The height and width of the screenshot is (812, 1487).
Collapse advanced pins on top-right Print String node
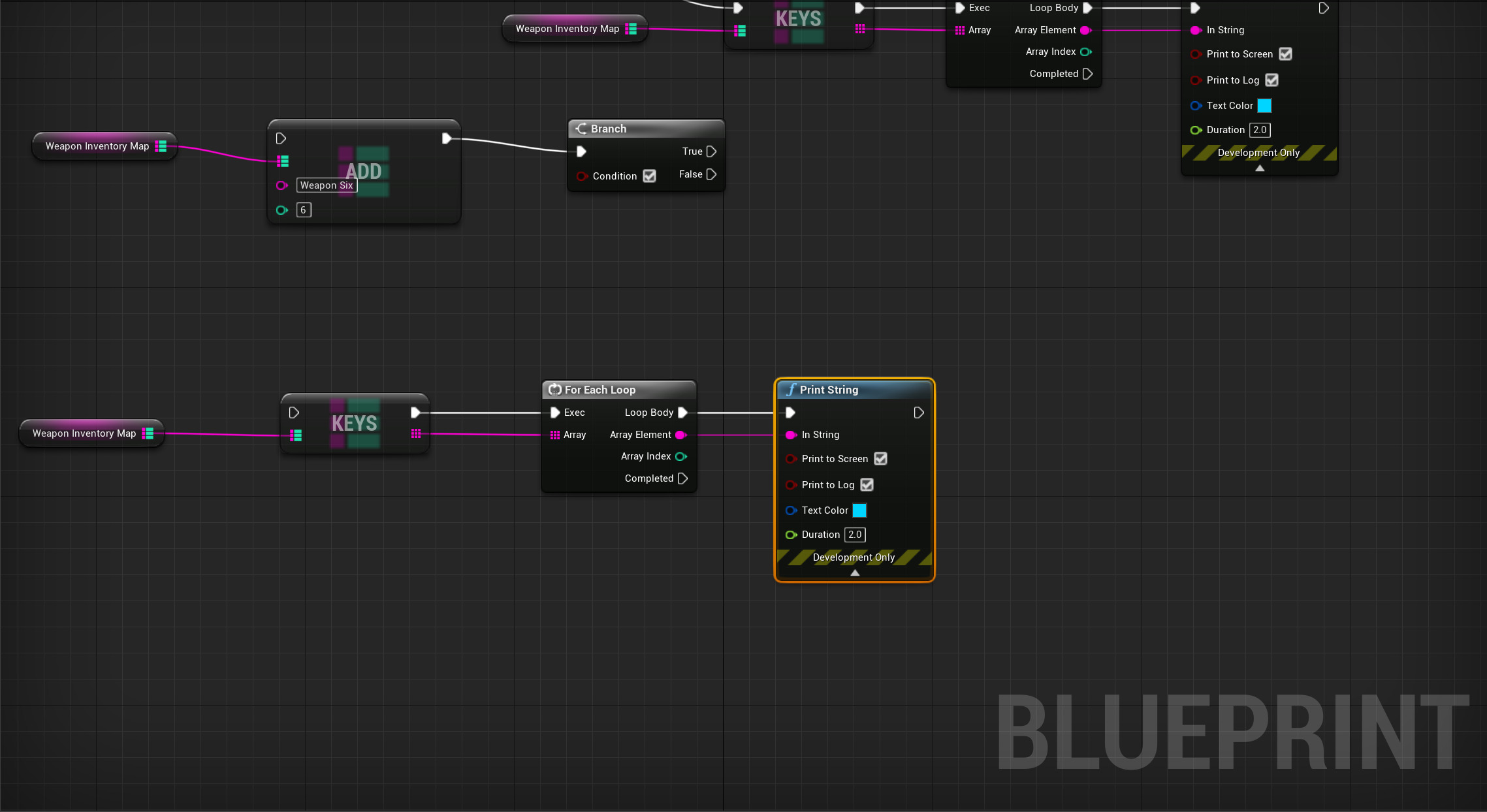tap(1260, 168)
